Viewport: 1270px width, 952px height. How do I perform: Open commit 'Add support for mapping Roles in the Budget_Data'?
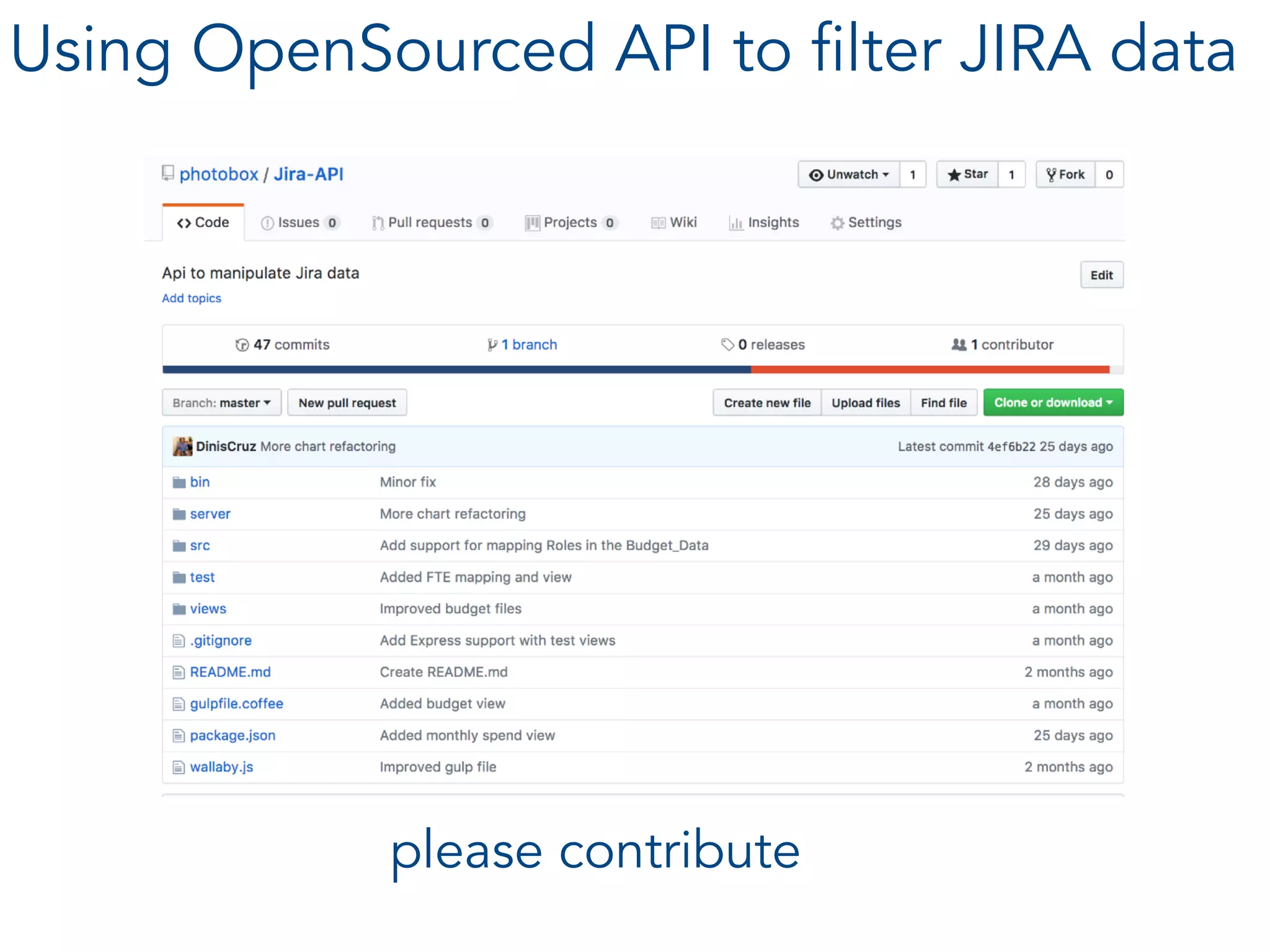(x=544, y=545)
